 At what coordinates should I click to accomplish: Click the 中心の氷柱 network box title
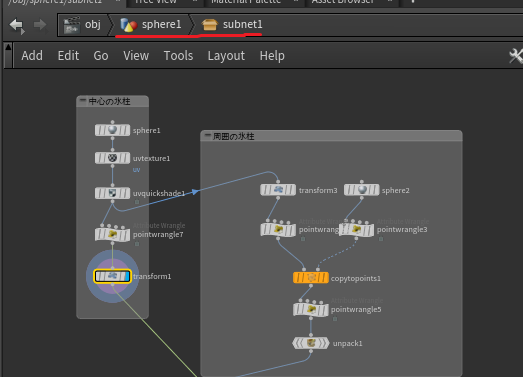coord(109,101)
